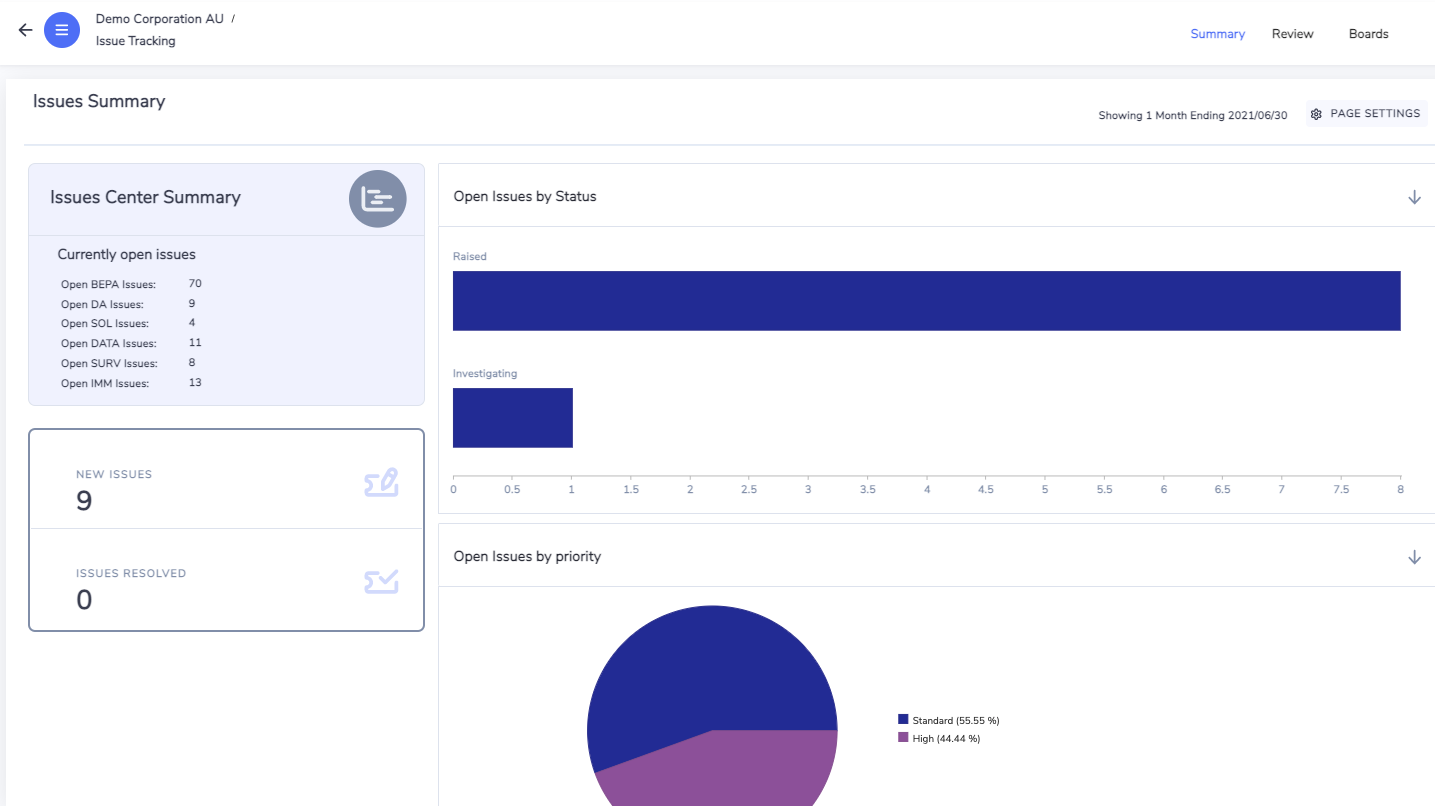Click Open DATA Issues row

[x=131, y=344]
